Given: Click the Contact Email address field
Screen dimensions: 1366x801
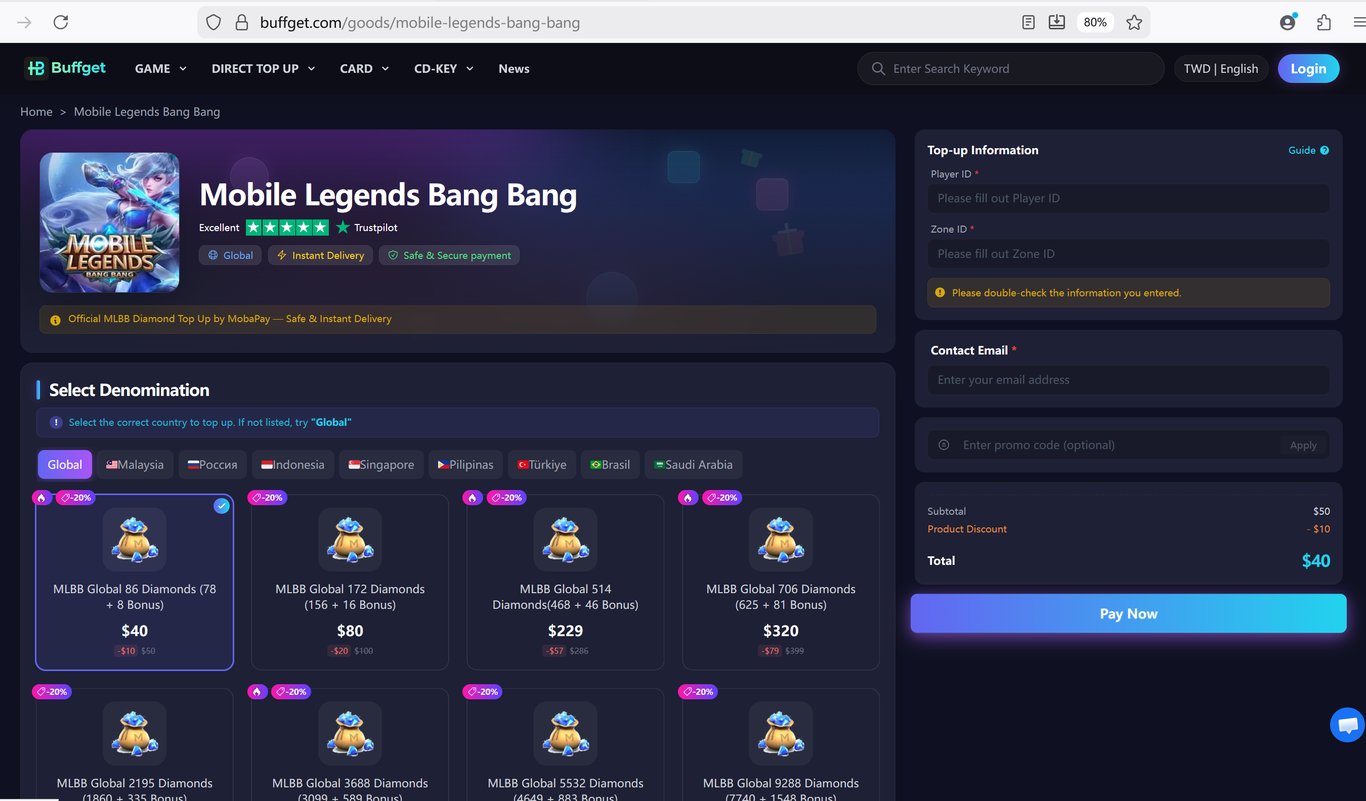Looking at the screenshot, I should (x=1128, y=380).
